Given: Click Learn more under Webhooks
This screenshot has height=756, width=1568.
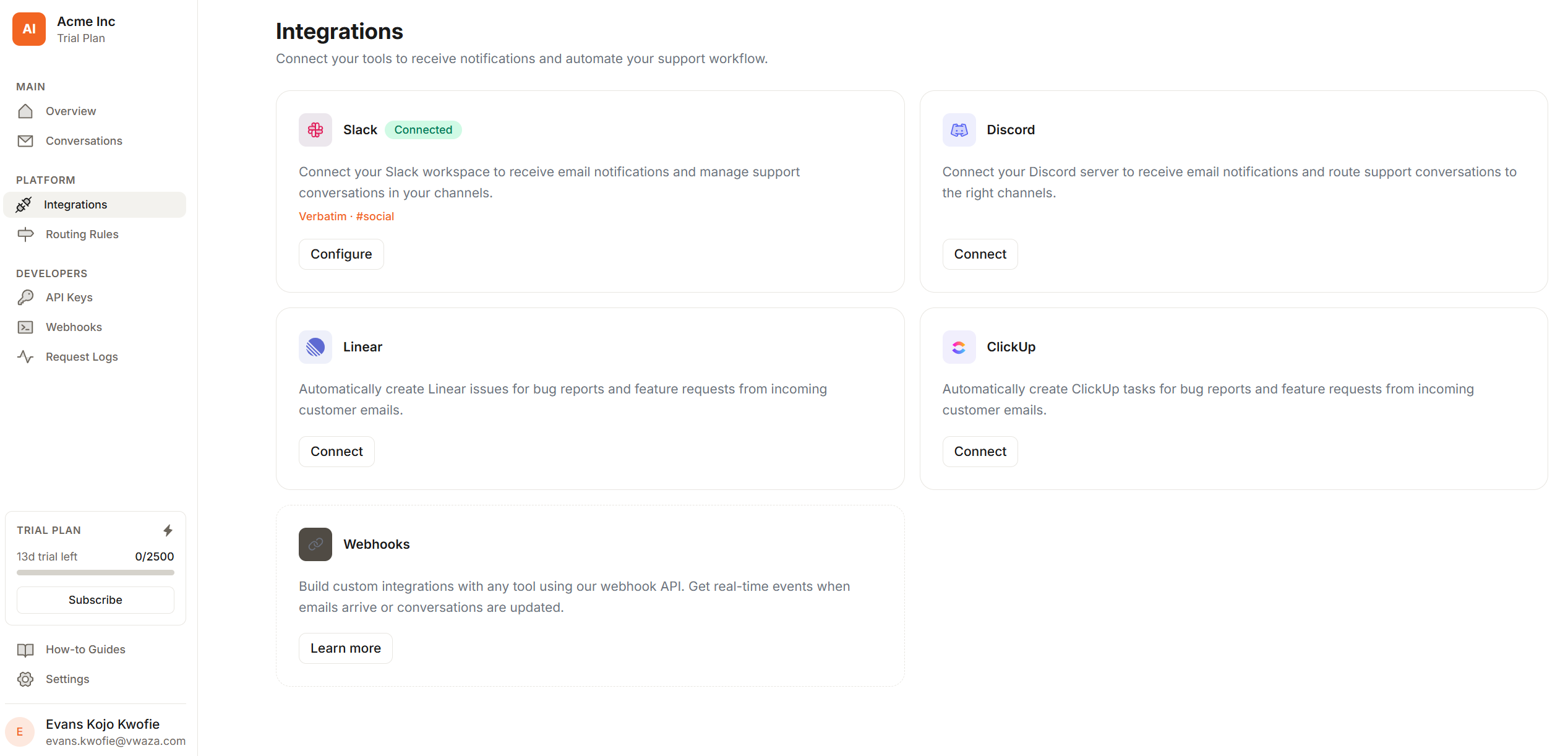Looking at the screenshot, I should tap(345, 648).
